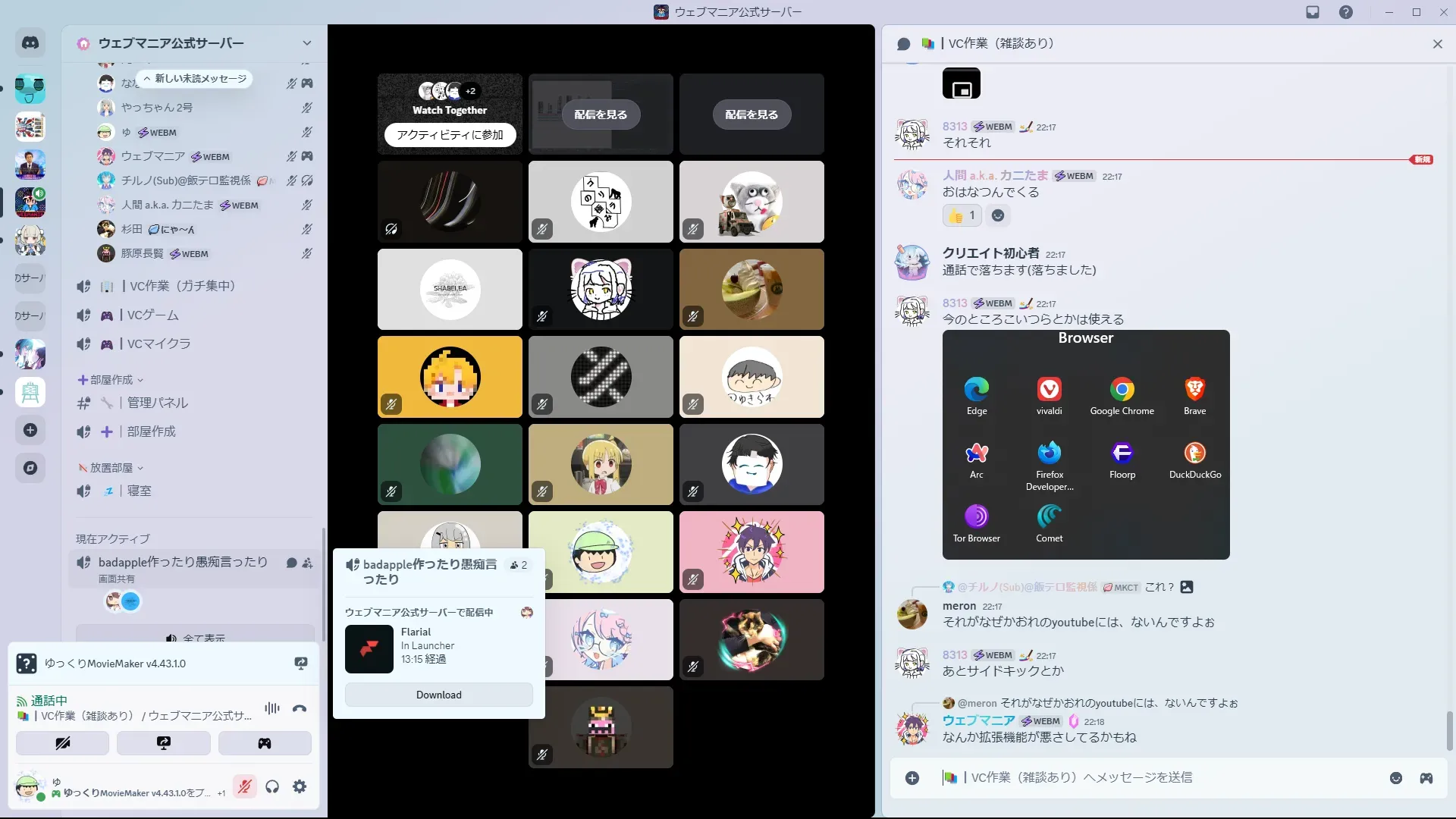Open the Discord direct messages home
1456x819 pixels.
[30, 43]
